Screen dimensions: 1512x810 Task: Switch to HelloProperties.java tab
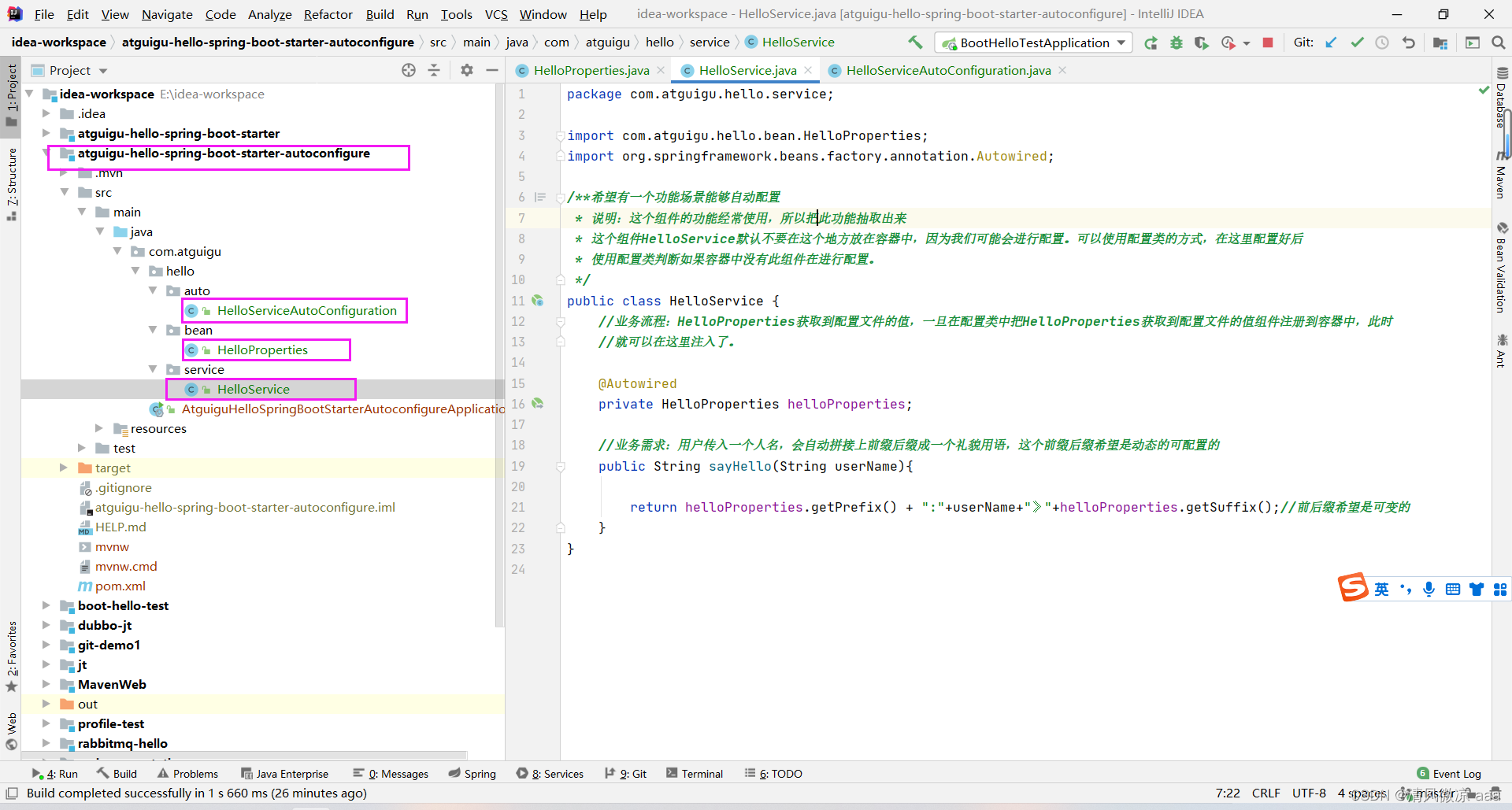[591, 70]
